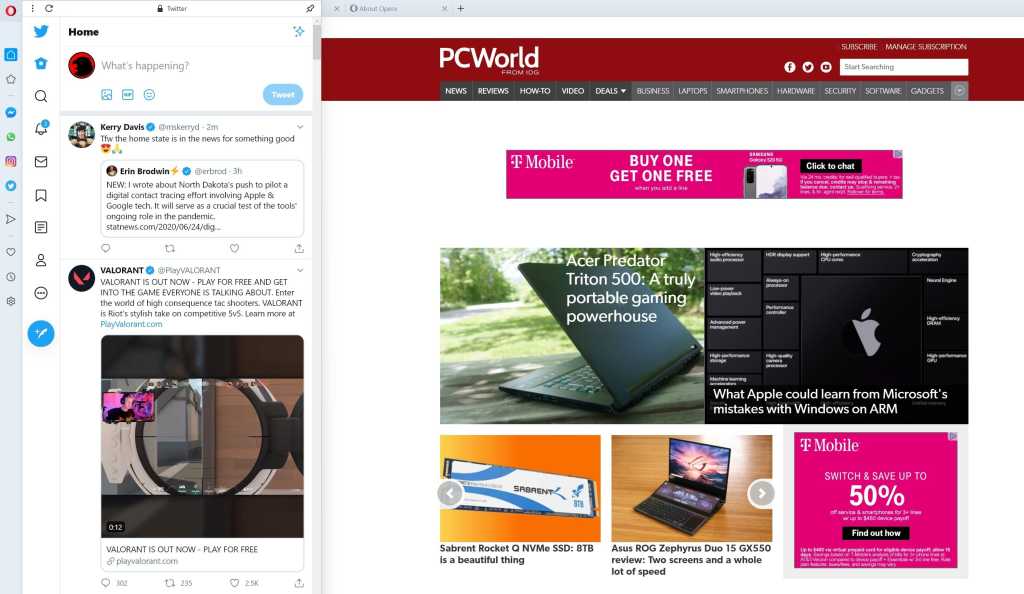1024x594 pixels.
Task: Open PCWorld LAPTOPS section
Action: [x=692, y=91]
